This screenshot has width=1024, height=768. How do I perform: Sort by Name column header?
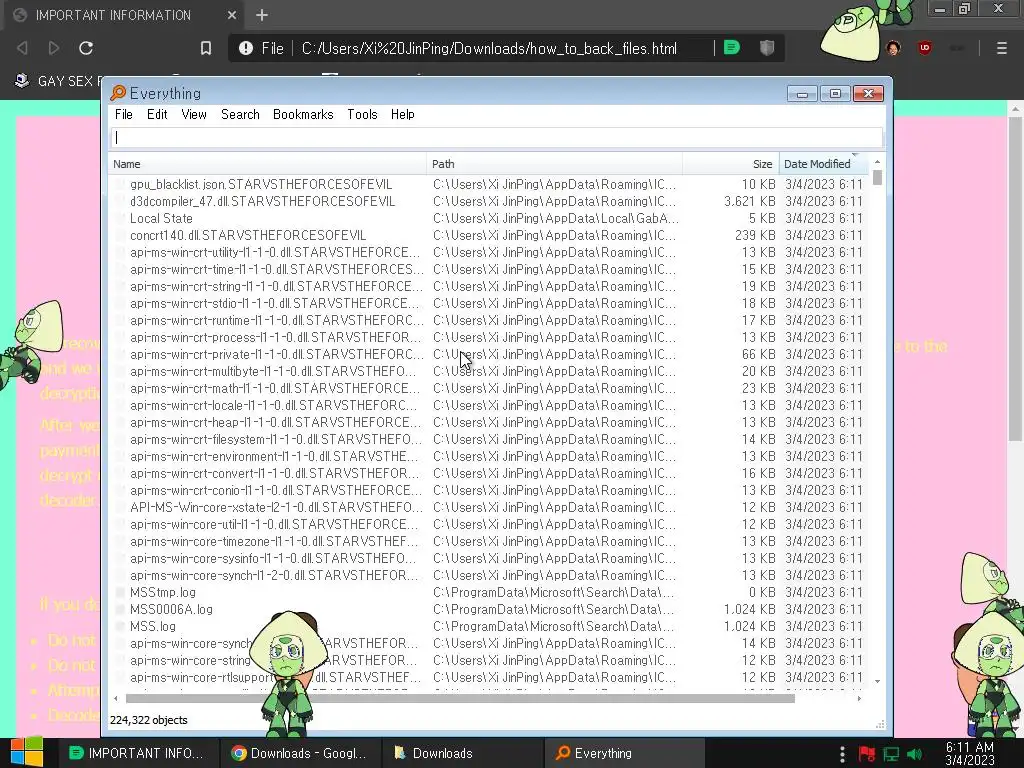[x=267, y=164]
